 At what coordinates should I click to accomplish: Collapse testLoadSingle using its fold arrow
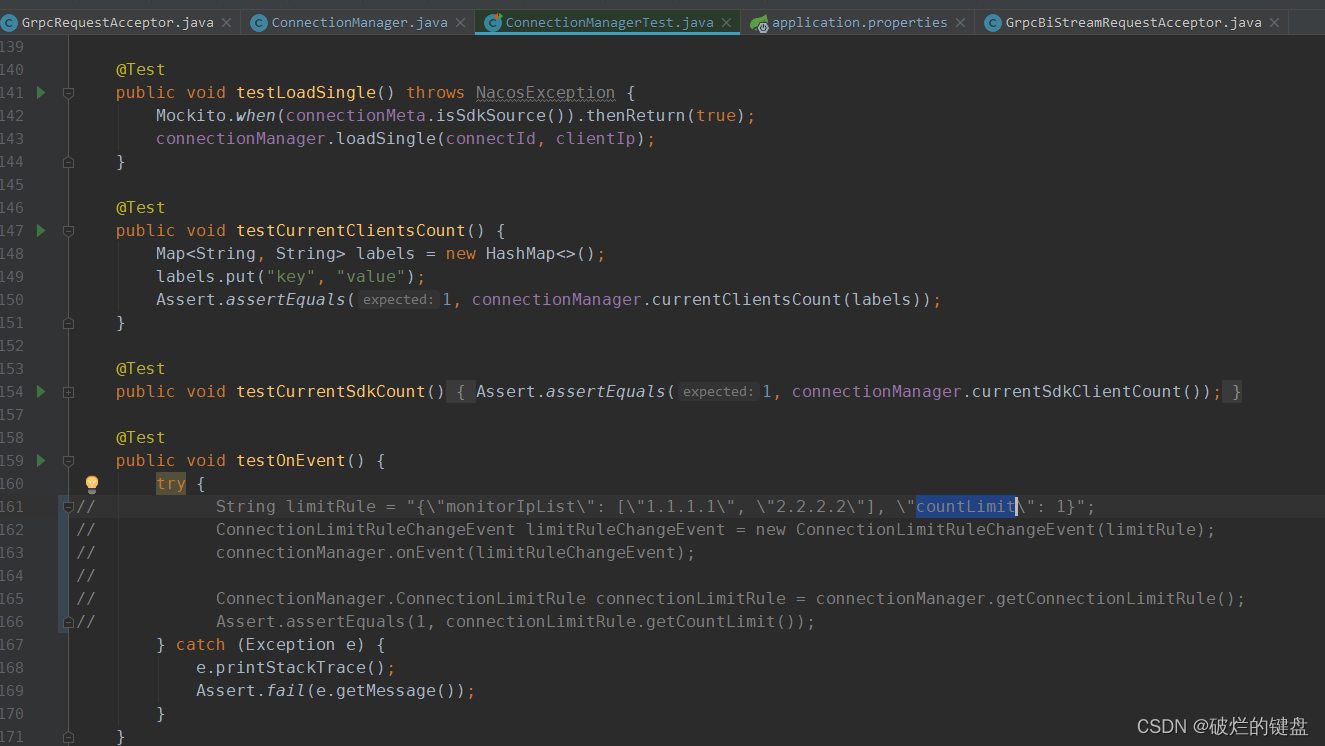tap(67, 92)
